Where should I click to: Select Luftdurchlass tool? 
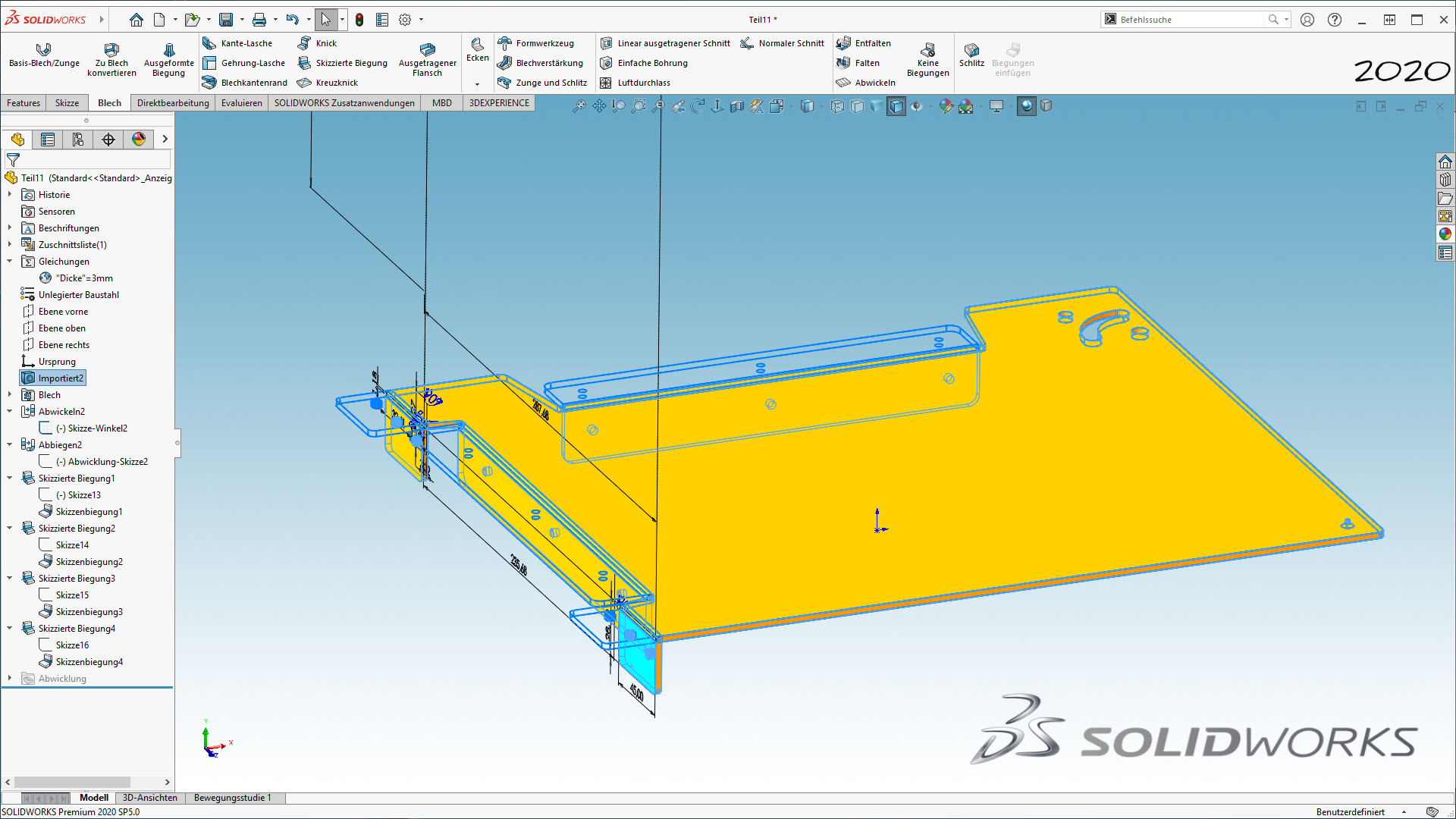click(635, 83)
